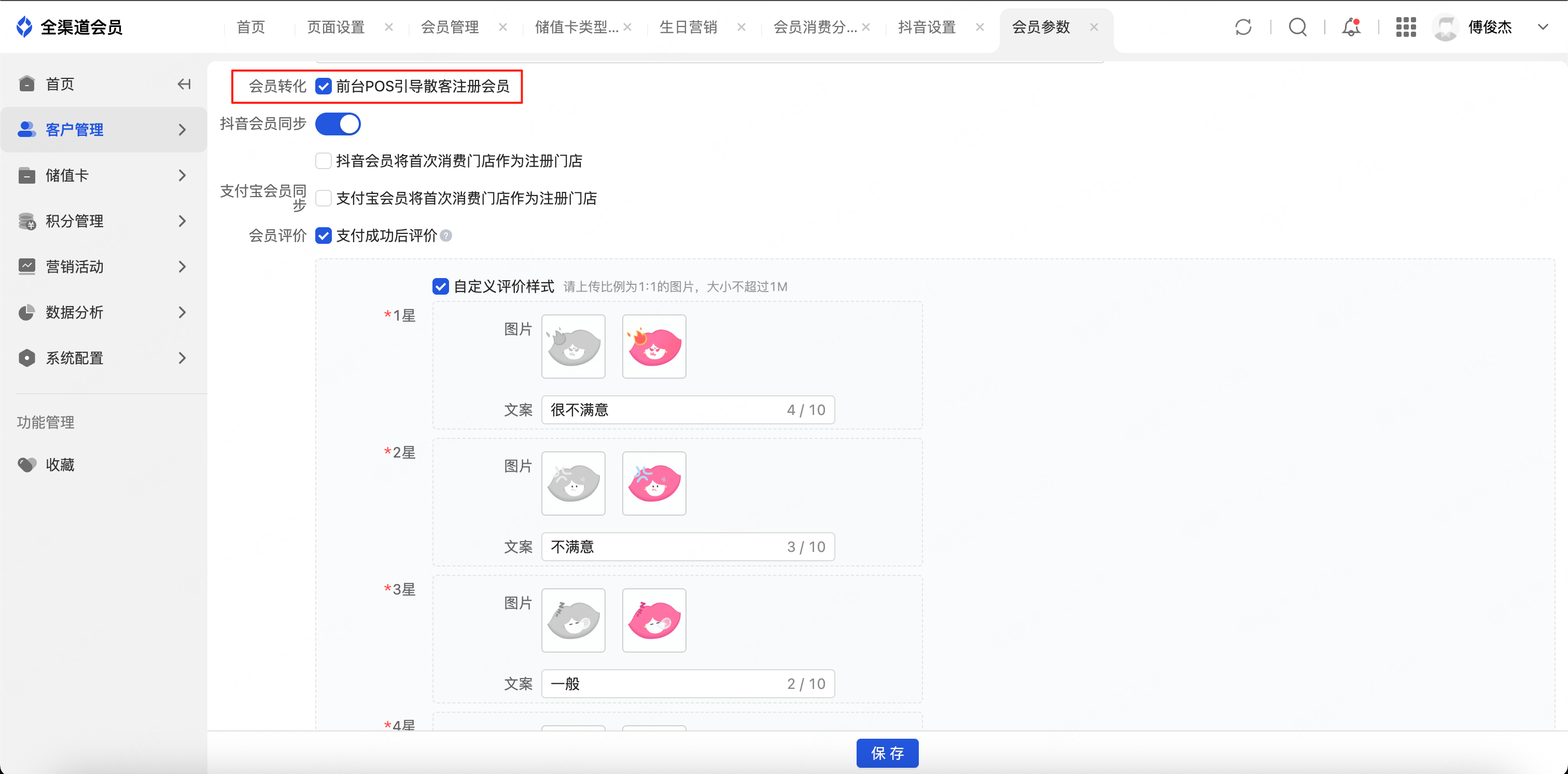Expand 数据分析 chevron in sidebar
Image resolution: width=1568 pixels, height=774 pixels.
point(182,312)
